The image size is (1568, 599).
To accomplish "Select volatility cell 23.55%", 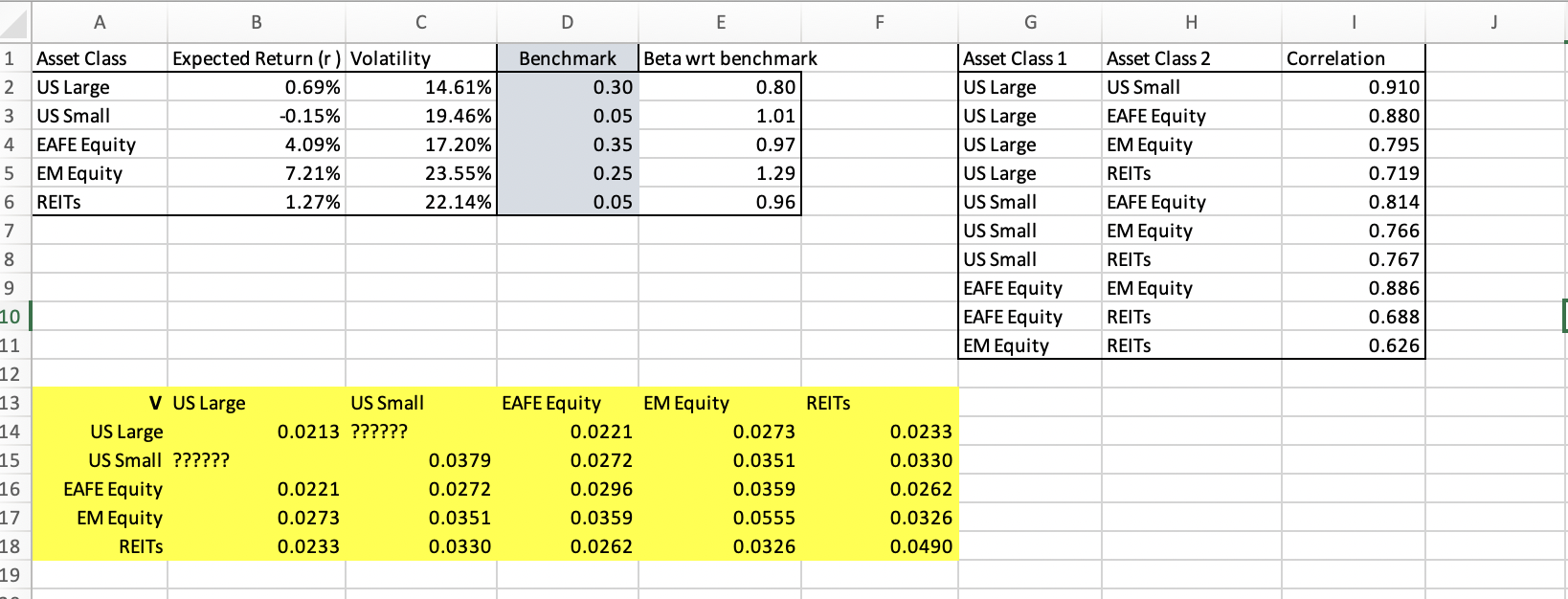I will click(421, 173).
